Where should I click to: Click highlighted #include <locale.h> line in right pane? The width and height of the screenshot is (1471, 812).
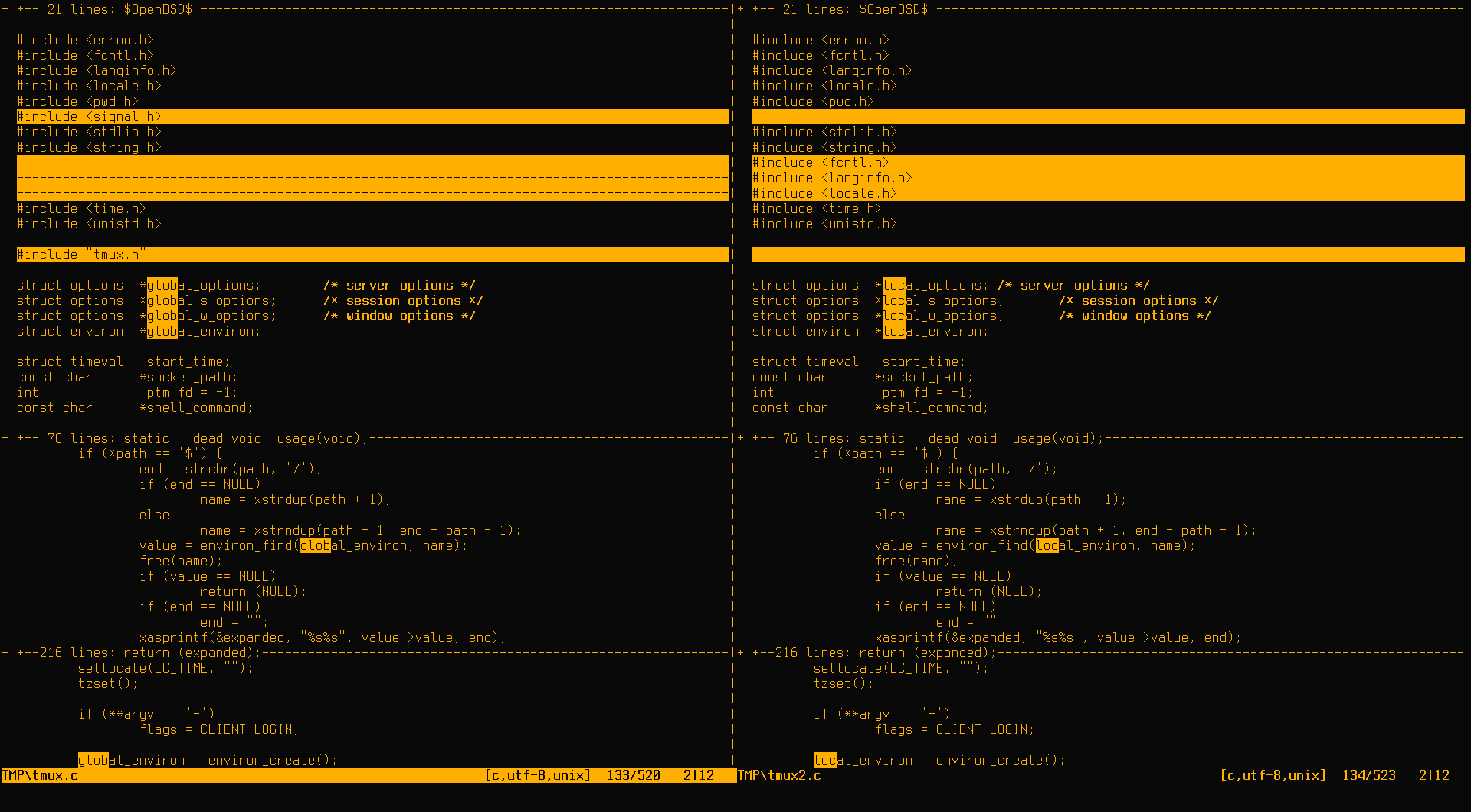pyautogui.click(x=1108, y=193)
